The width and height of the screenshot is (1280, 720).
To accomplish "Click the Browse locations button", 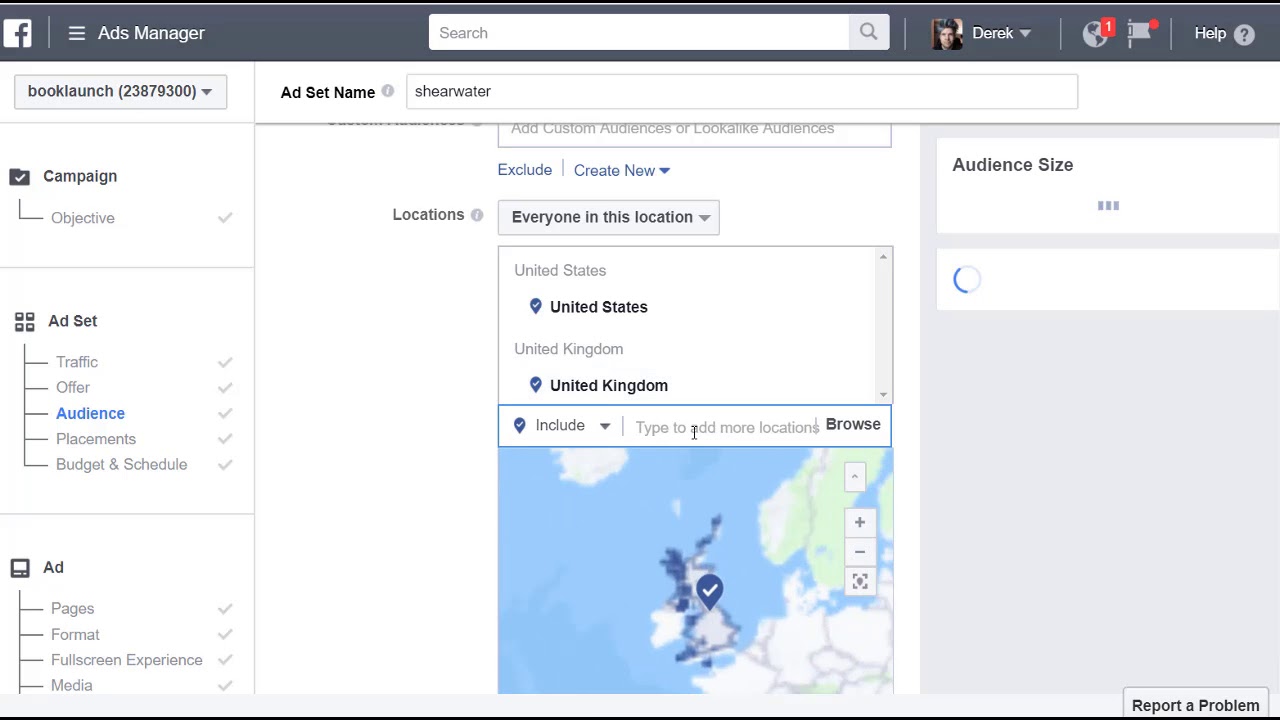I will (x=853, y=424).
